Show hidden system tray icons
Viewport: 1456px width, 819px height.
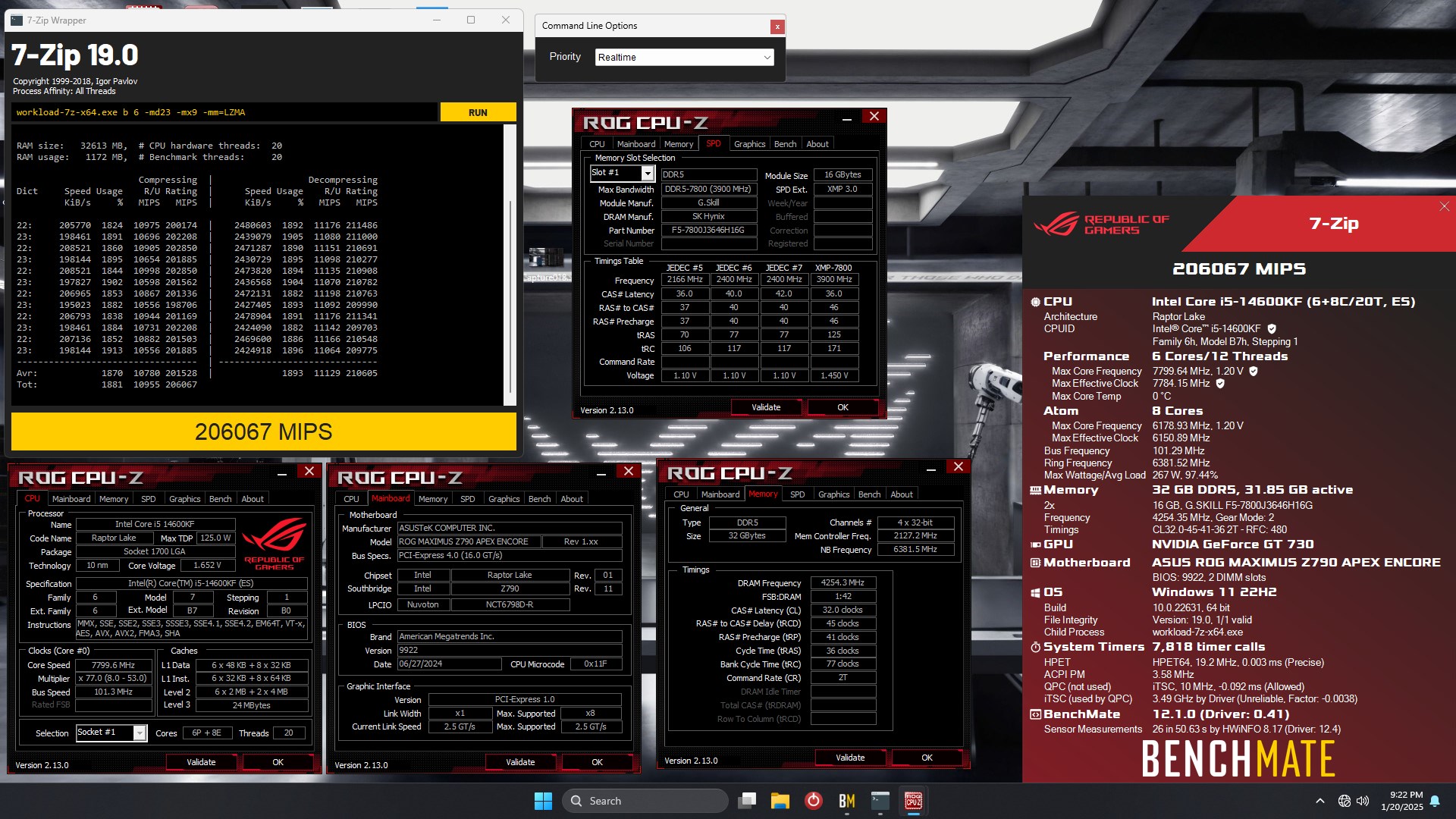pyautogui.click(x=1320, y=801)
